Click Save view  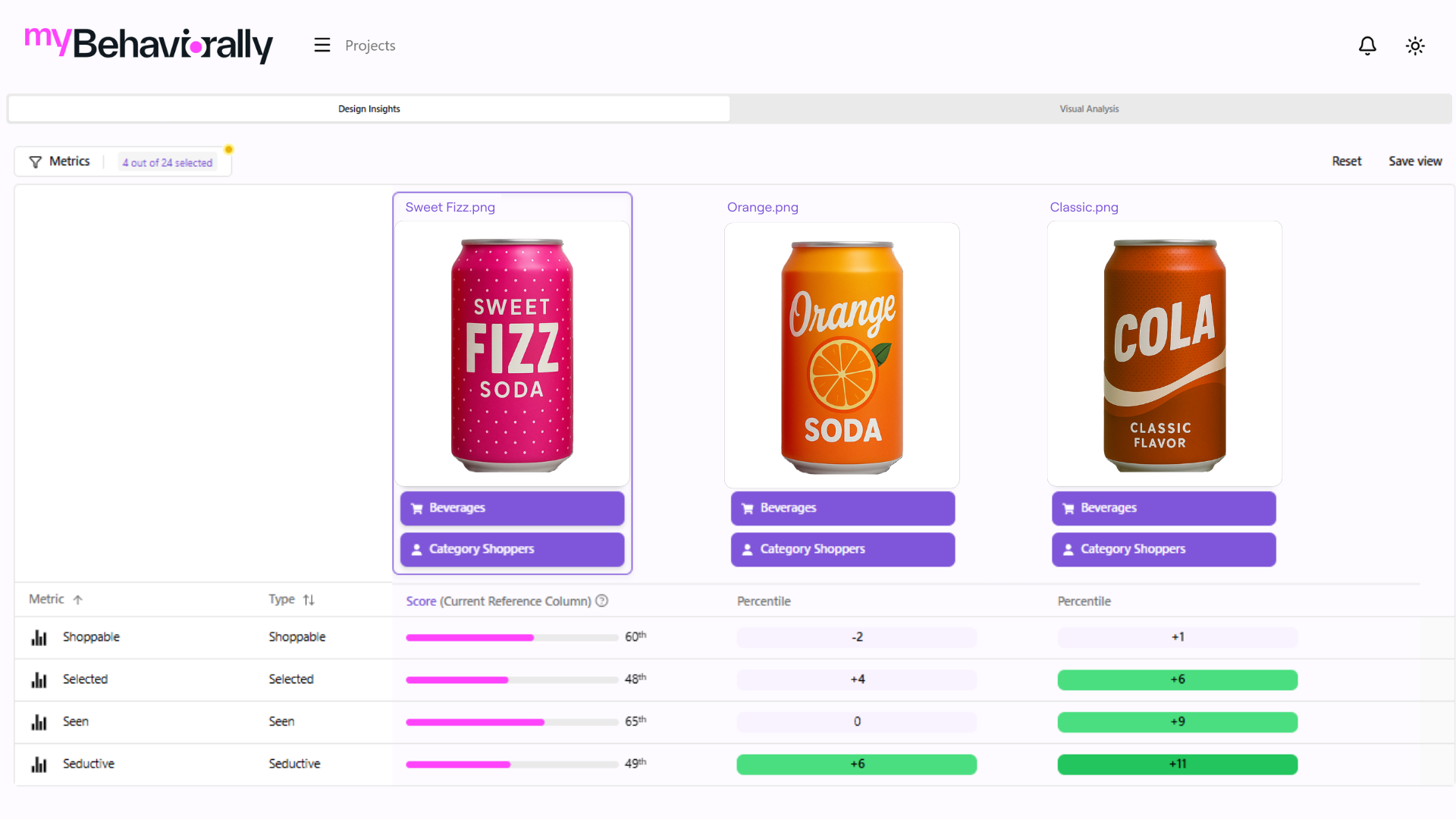pyautogui.click(x=1415, y=162)
